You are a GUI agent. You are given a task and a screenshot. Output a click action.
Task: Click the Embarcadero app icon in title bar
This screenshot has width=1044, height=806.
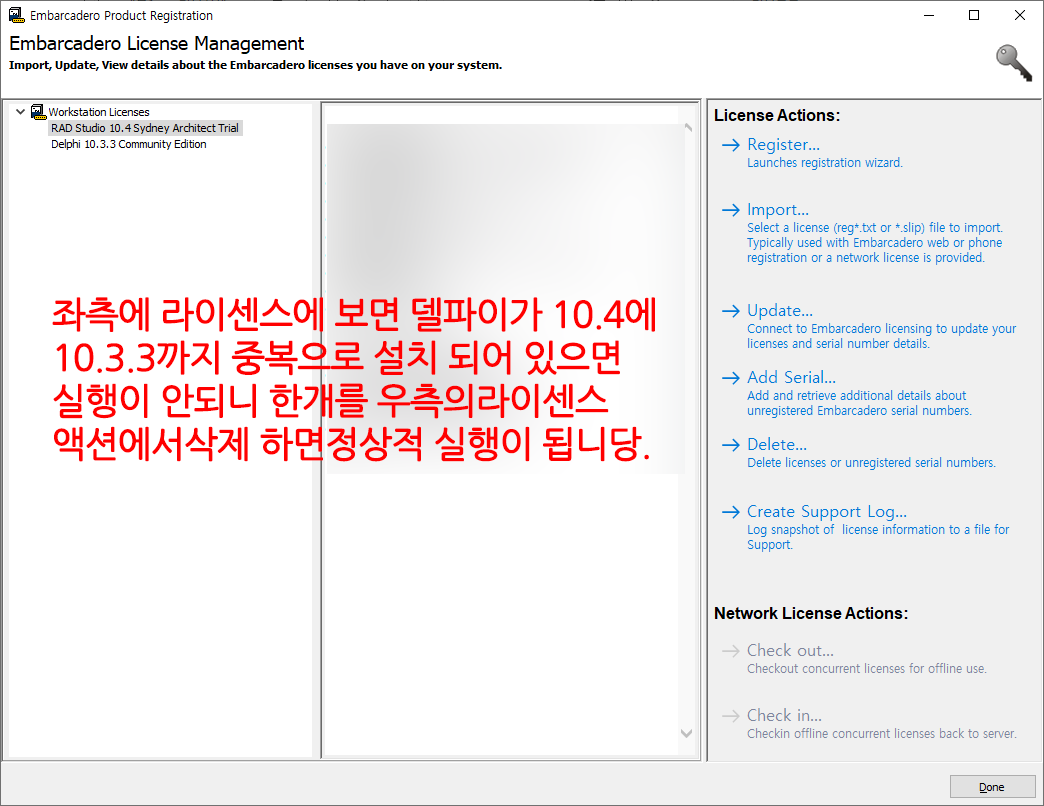16,15
